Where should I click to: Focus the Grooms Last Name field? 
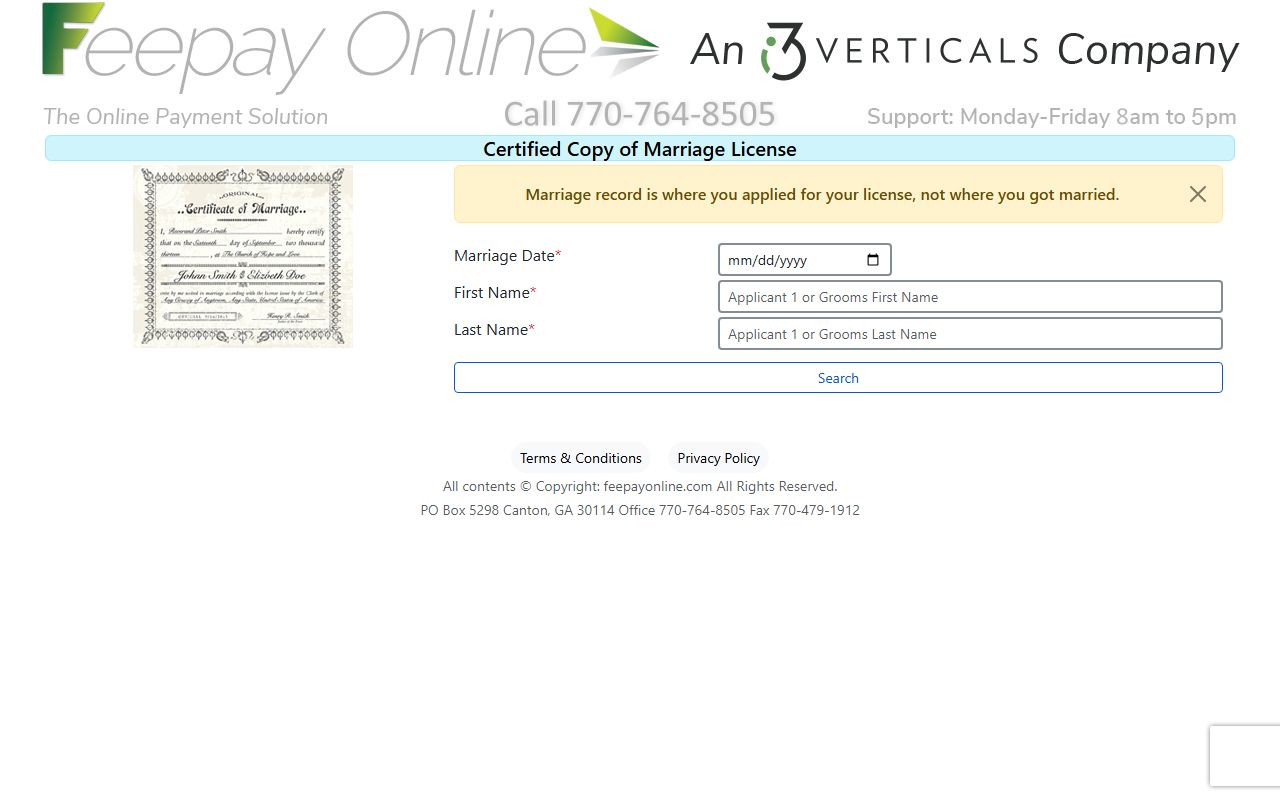point(970,334)
